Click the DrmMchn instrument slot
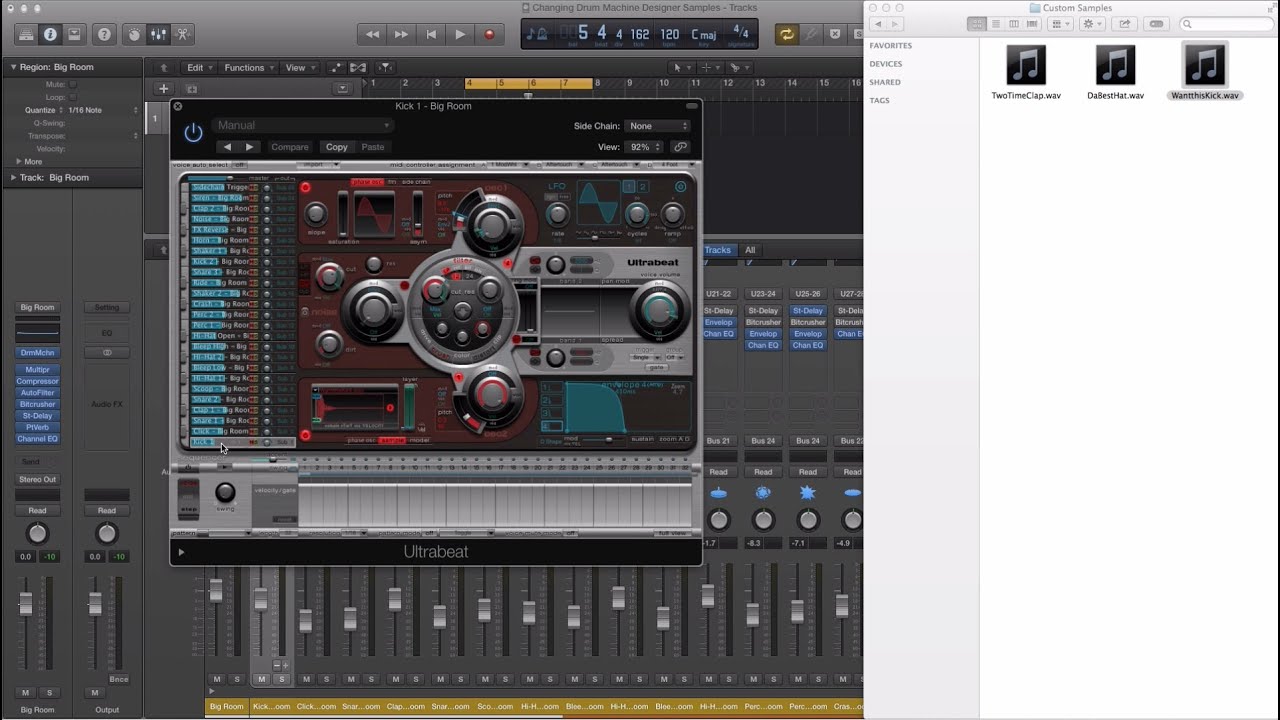The image size is (1280, 720). [x=37, y=353]
